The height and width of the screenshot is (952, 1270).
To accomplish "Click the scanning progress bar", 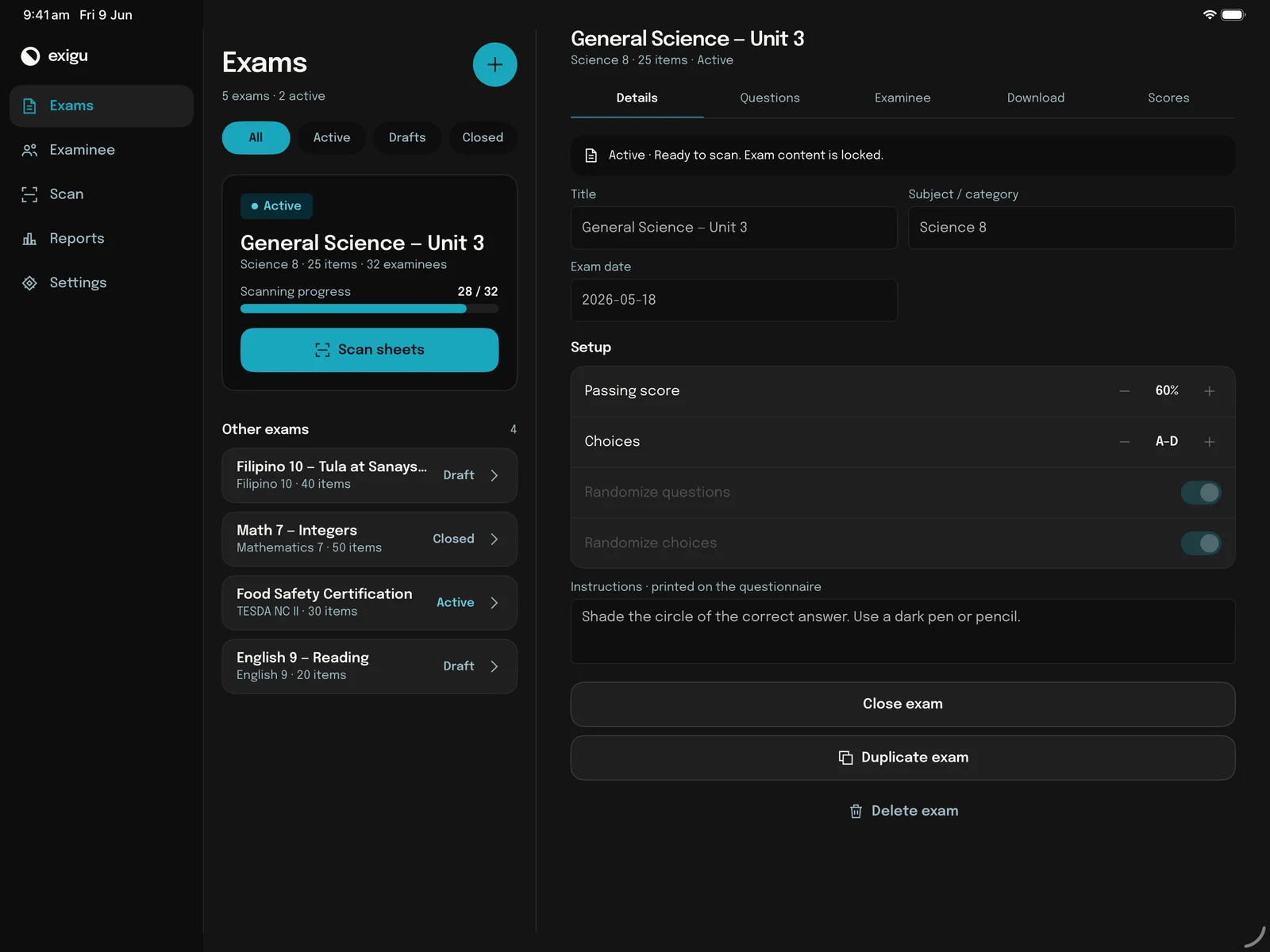I will [x=369, y=309].
